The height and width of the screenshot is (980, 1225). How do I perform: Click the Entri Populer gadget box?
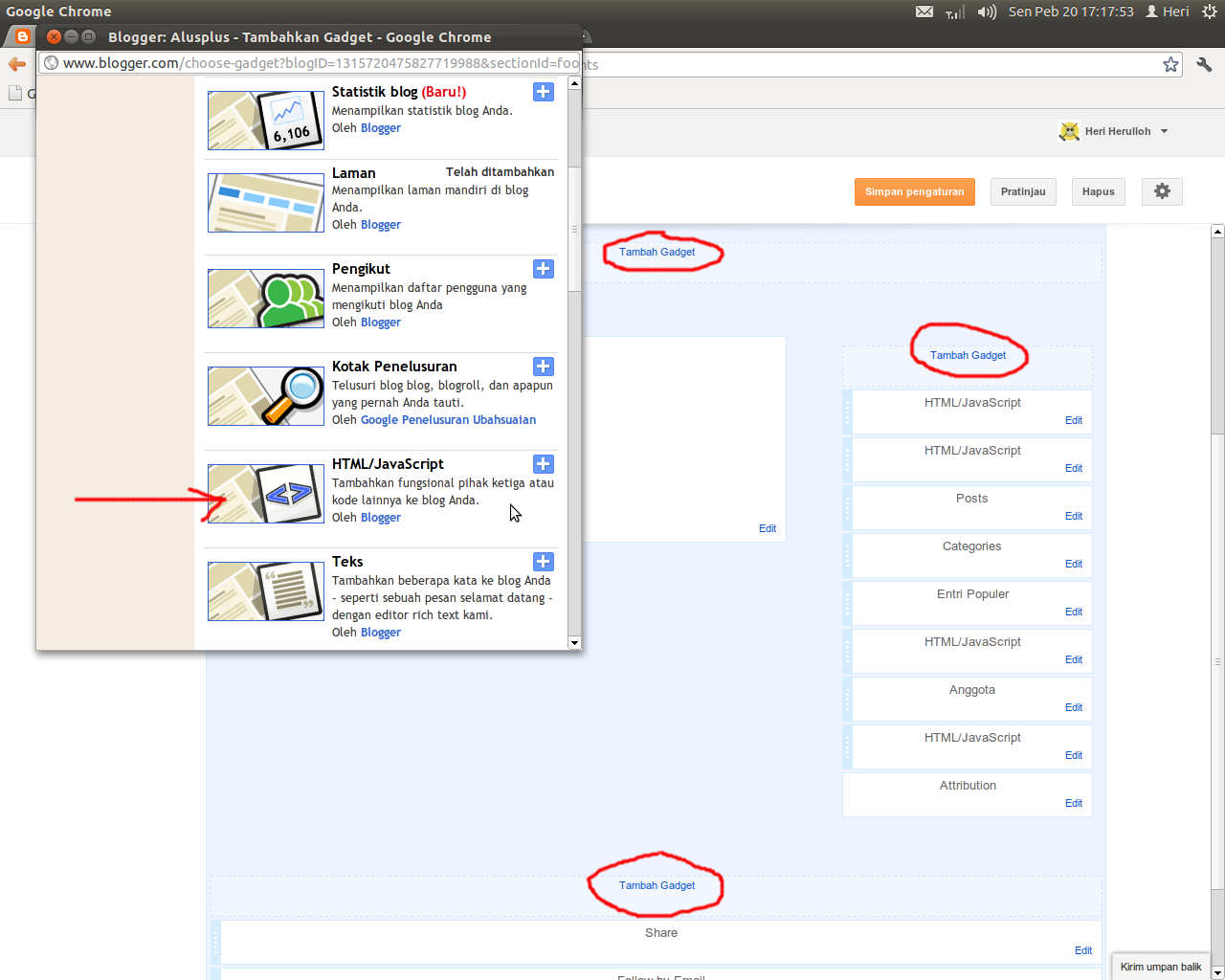coord(968,603)
